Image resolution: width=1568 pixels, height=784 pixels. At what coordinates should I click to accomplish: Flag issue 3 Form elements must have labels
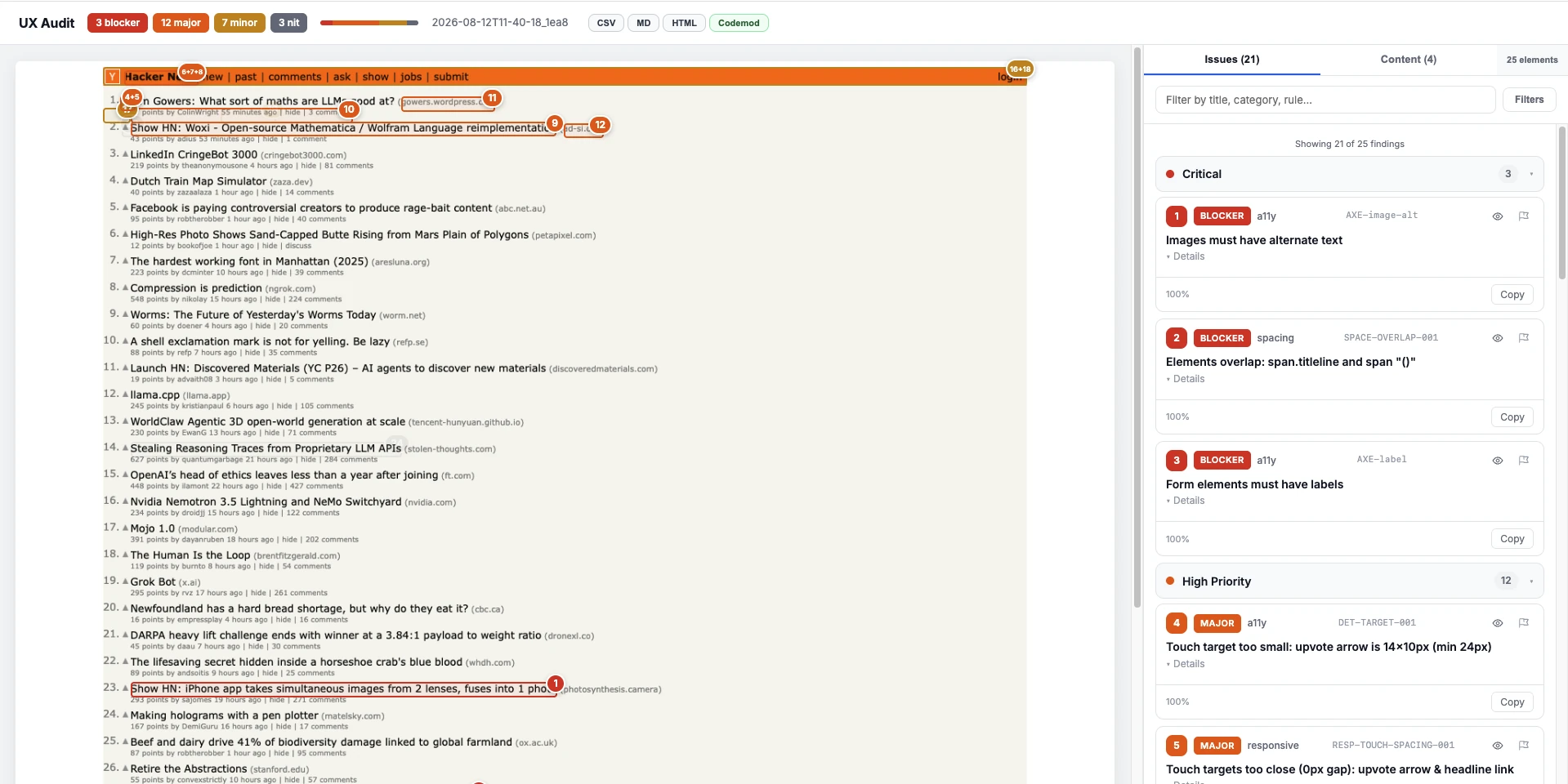coord(1523,461)
